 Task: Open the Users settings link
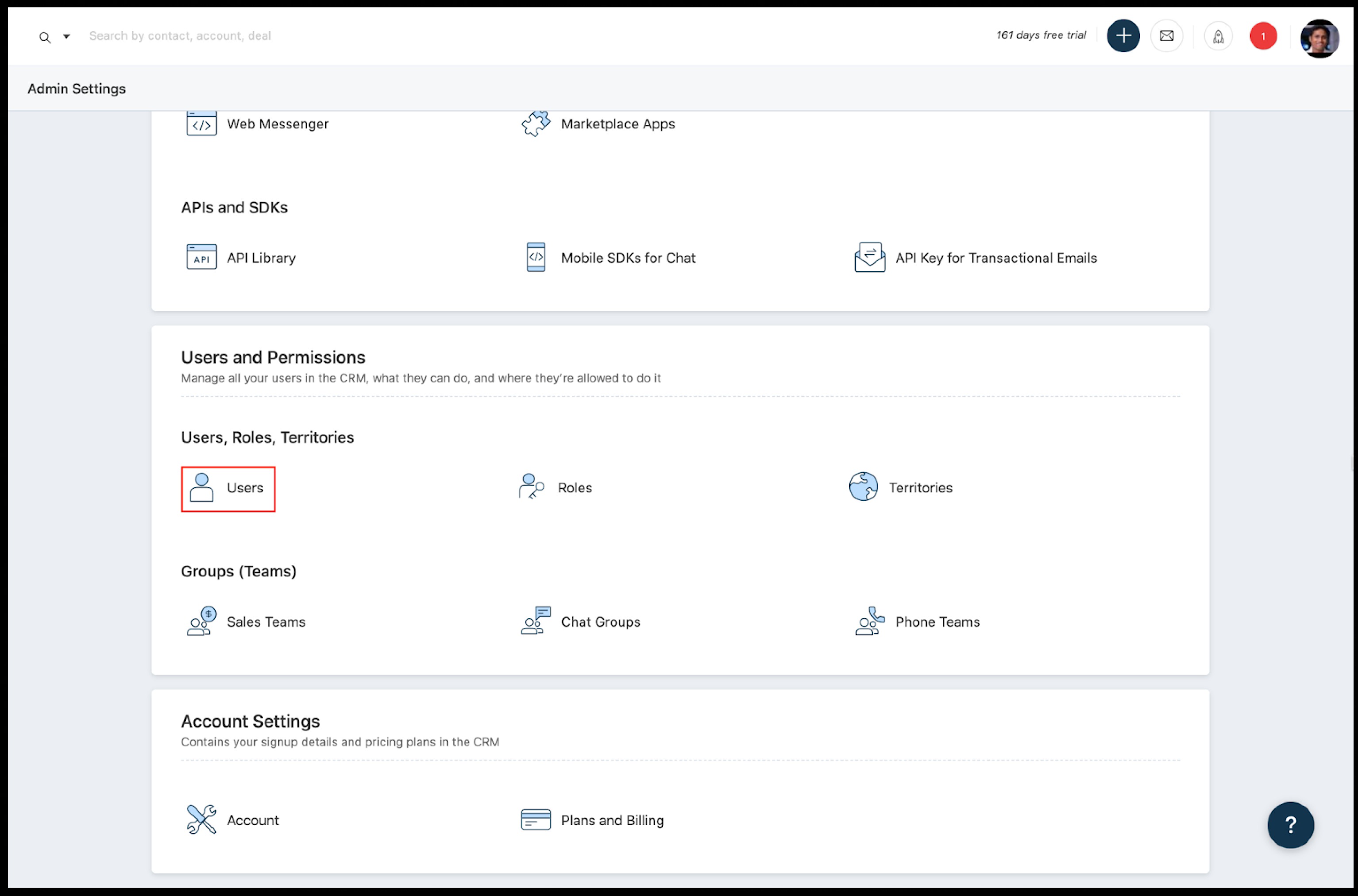pyautogui.click(x=245, y=487)
